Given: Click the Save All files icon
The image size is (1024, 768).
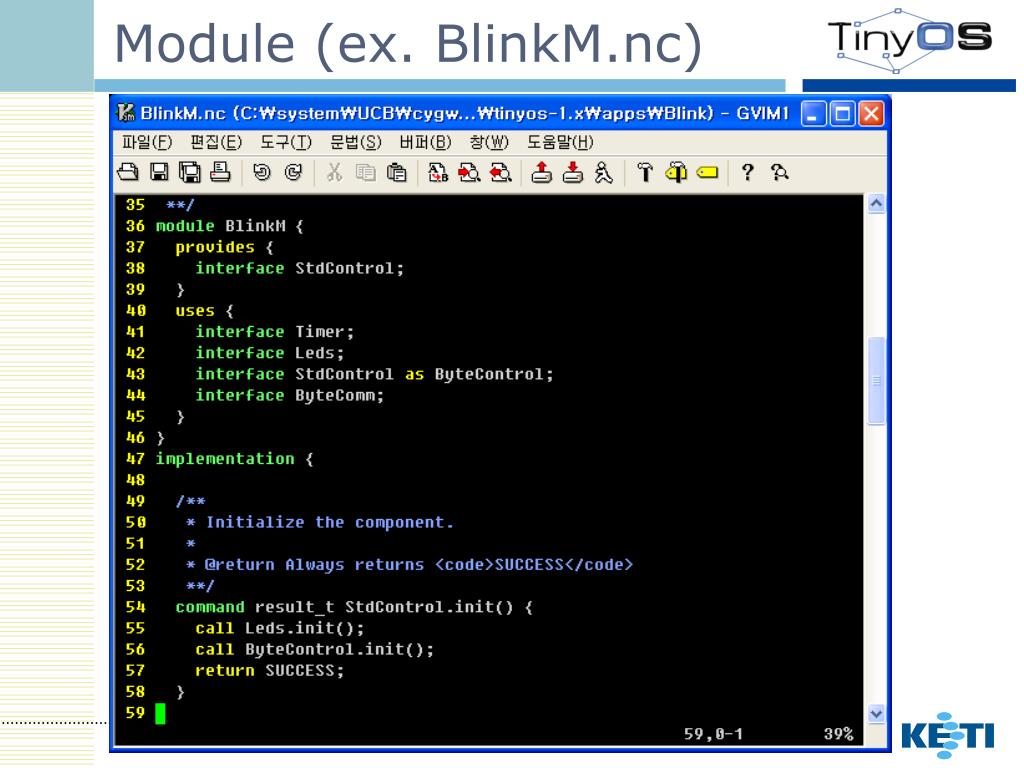Looking at the screenshot, I should (190, 172).
